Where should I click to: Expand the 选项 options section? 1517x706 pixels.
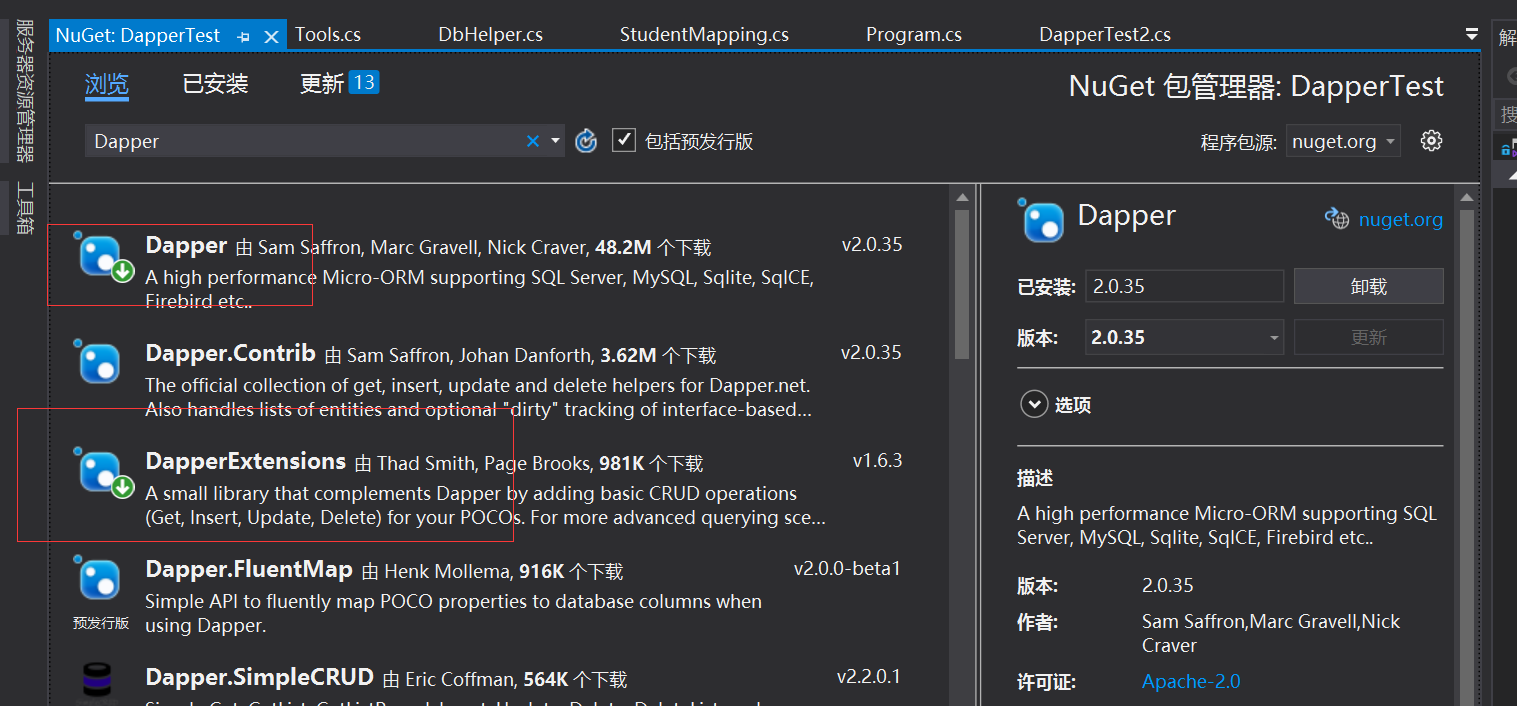click(1032, 405)
